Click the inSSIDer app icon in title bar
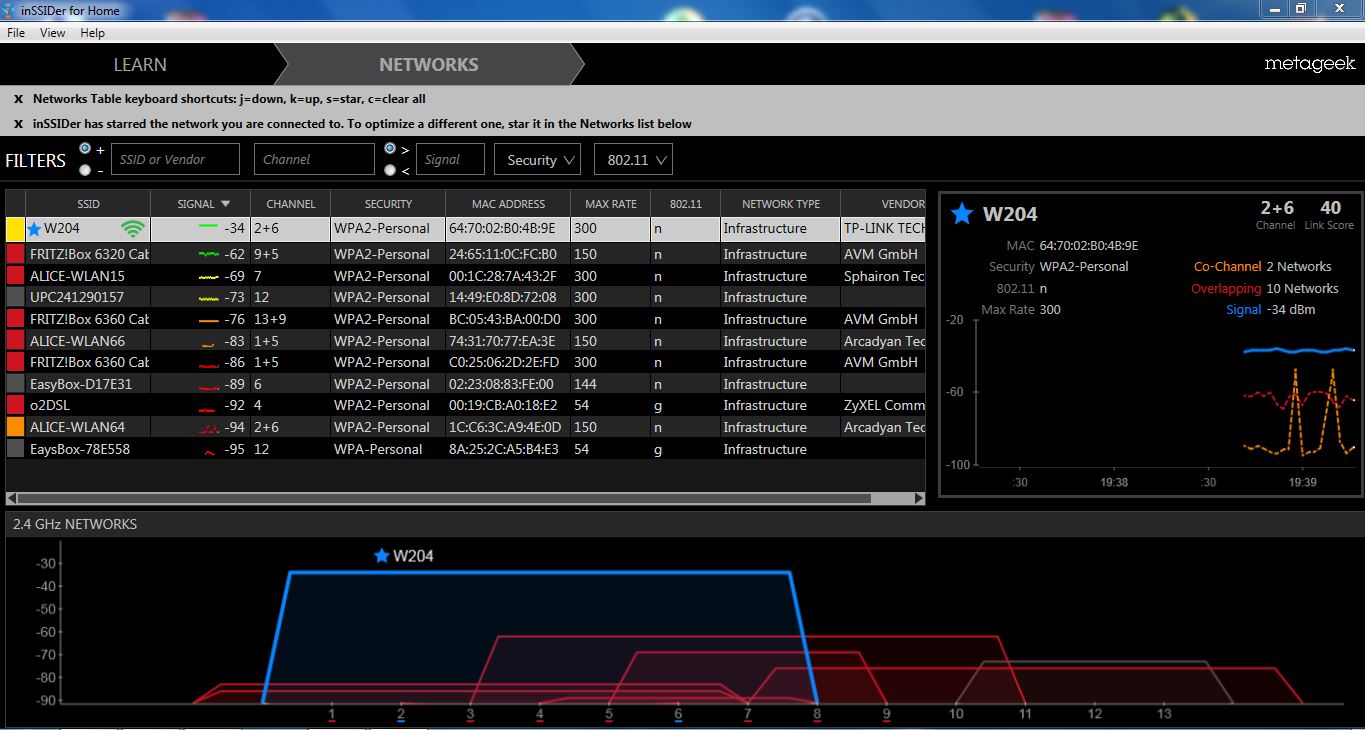 (10, 10)
